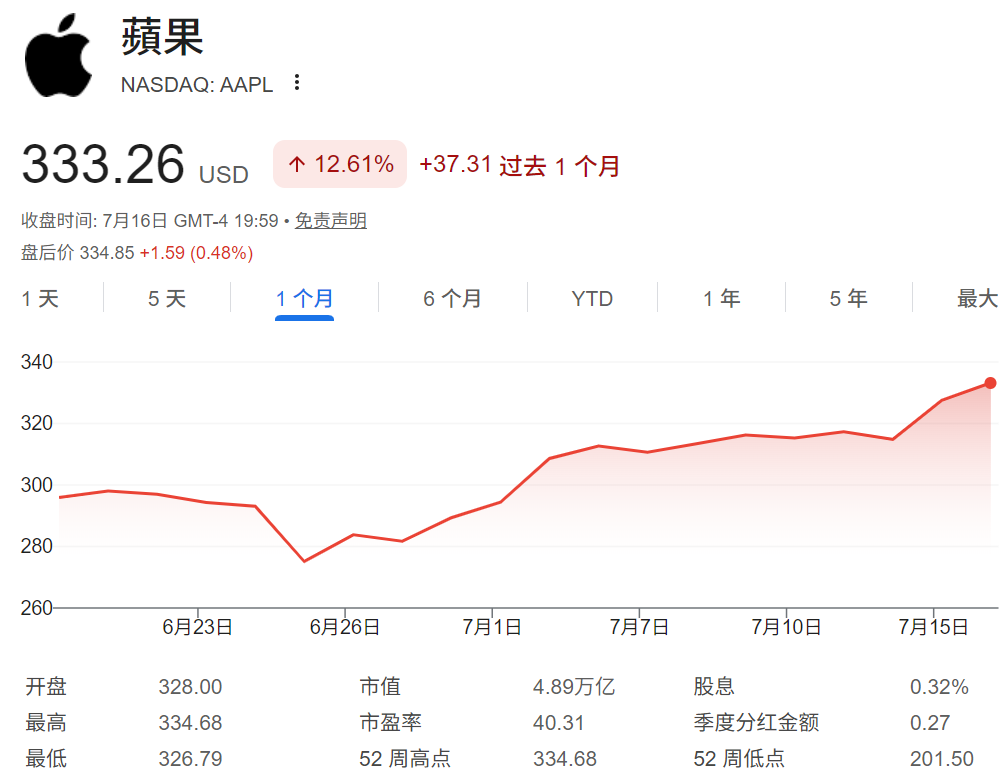Click the 蘋果 company name heading
Image resolution: width=1005 pixels, height=776 pixels.
(x=162, y=37)
